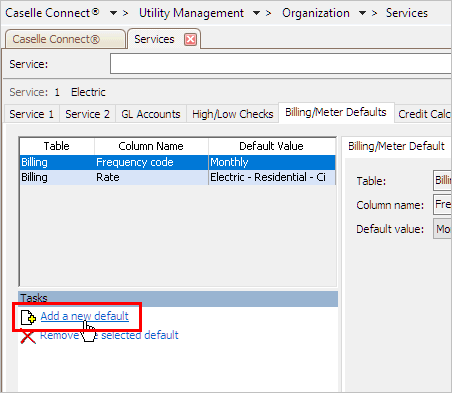
Task: Click the Add a new default link
Action: tap(85, 316)
